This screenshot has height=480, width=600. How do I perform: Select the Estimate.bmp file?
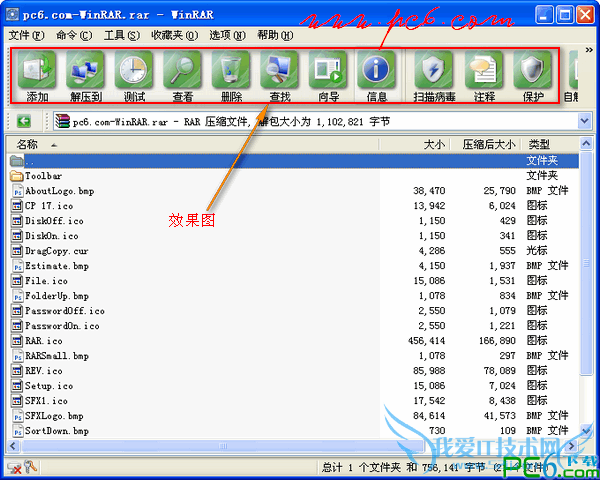point(57,266)
